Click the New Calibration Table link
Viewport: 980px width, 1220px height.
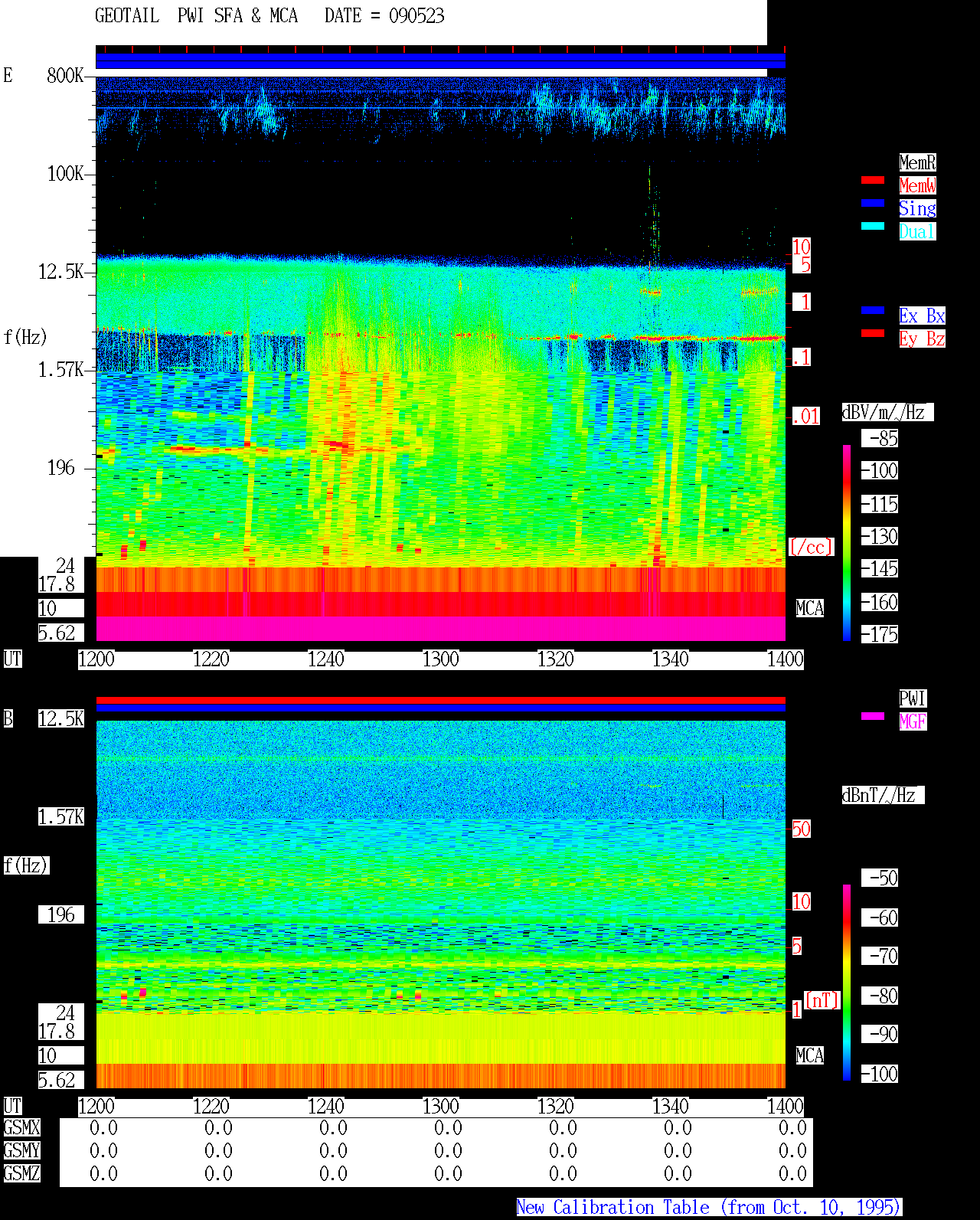709,1208
